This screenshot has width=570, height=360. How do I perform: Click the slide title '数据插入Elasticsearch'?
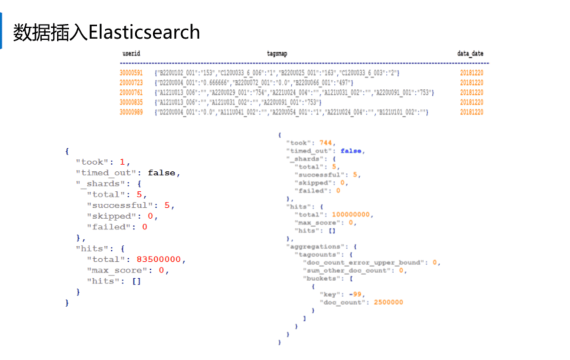click(106, 32)
